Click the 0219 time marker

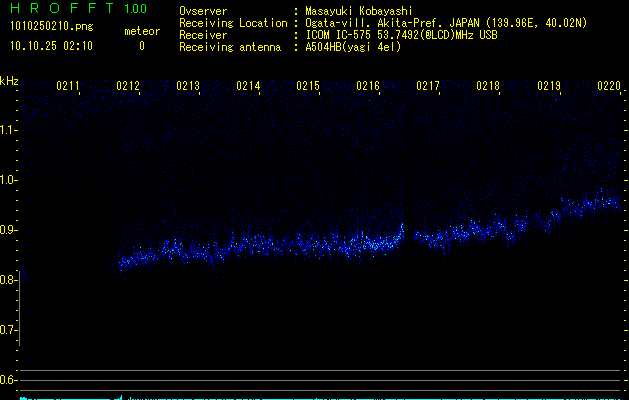tap(549, 86)
